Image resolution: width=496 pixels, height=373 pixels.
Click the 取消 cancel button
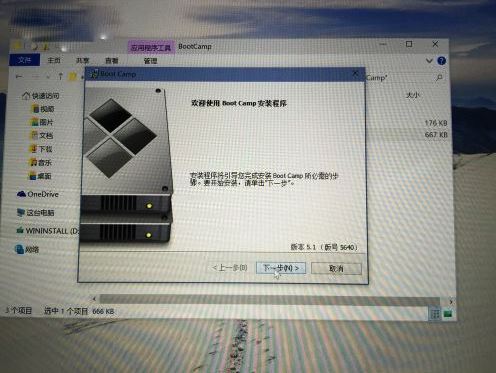[x=336, y=268]
